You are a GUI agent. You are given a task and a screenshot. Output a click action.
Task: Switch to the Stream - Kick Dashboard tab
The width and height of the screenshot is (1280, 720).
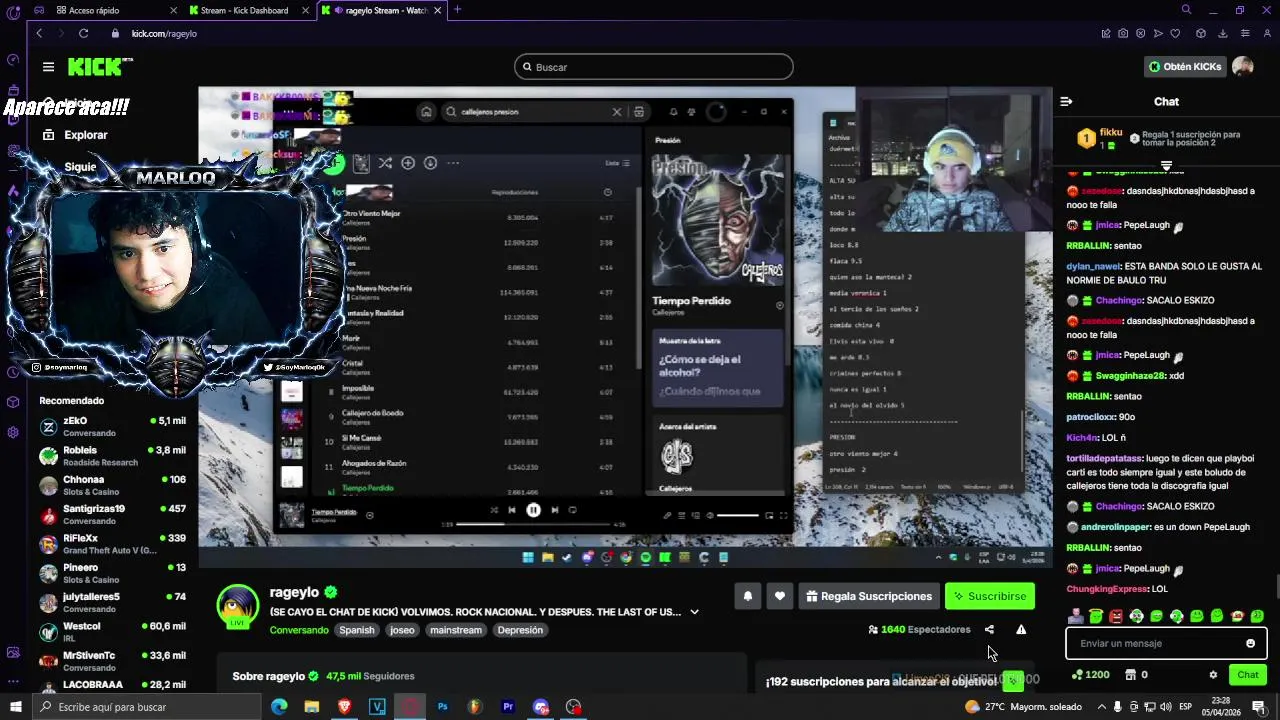pyautogui.click(x=249, y=10)
